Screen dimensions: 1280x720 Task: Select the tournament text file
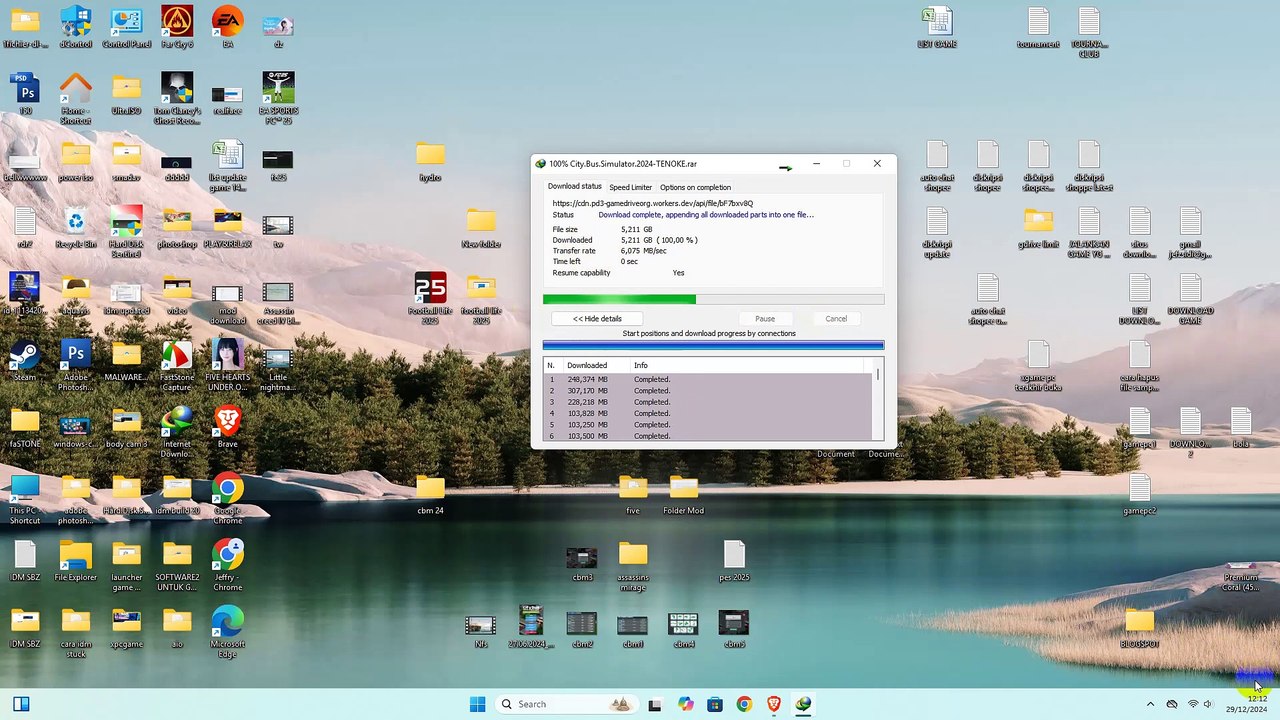(x=1038, y=28)
